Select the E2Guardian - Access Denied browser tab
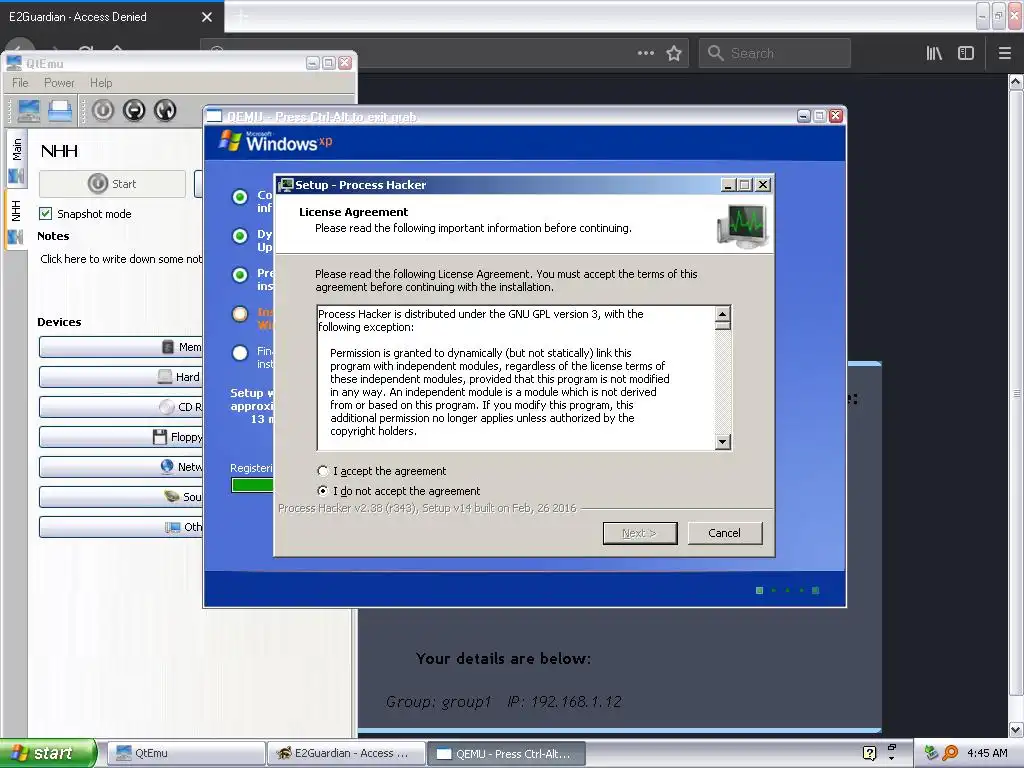This screenshot has height=768, width=1024. point(112,17)
